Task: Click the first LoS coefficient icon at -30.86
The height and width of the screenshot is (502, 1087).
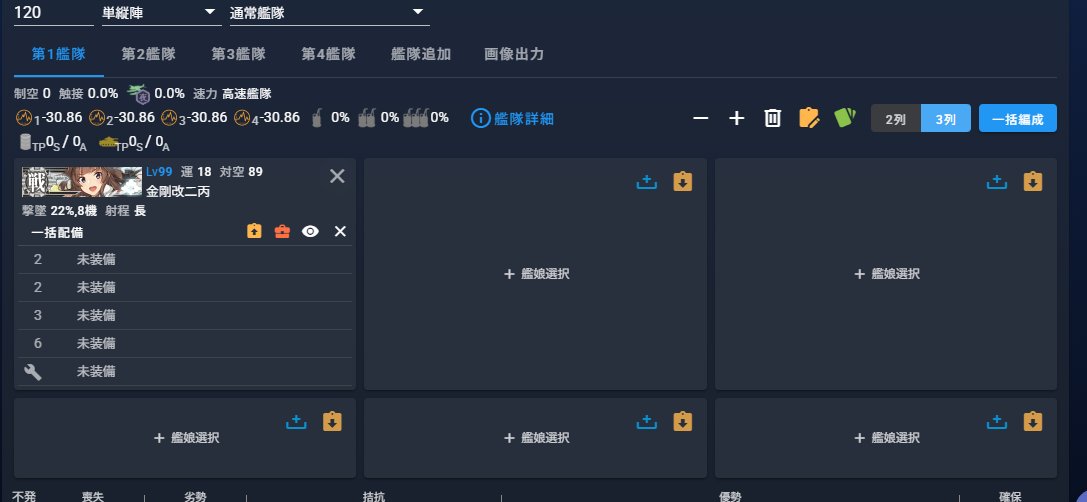Action: point(23,118)
